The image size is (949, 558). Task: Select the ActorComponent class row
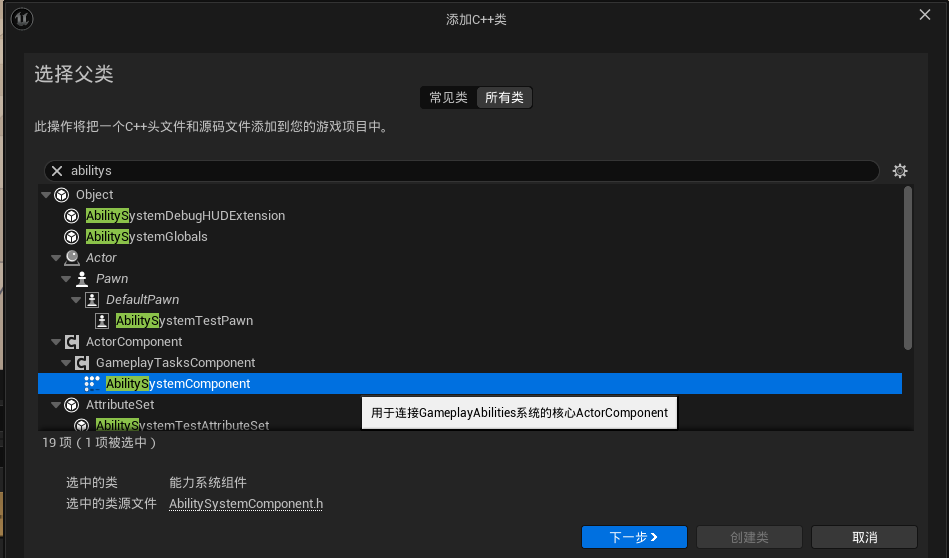tap(470, 342)
